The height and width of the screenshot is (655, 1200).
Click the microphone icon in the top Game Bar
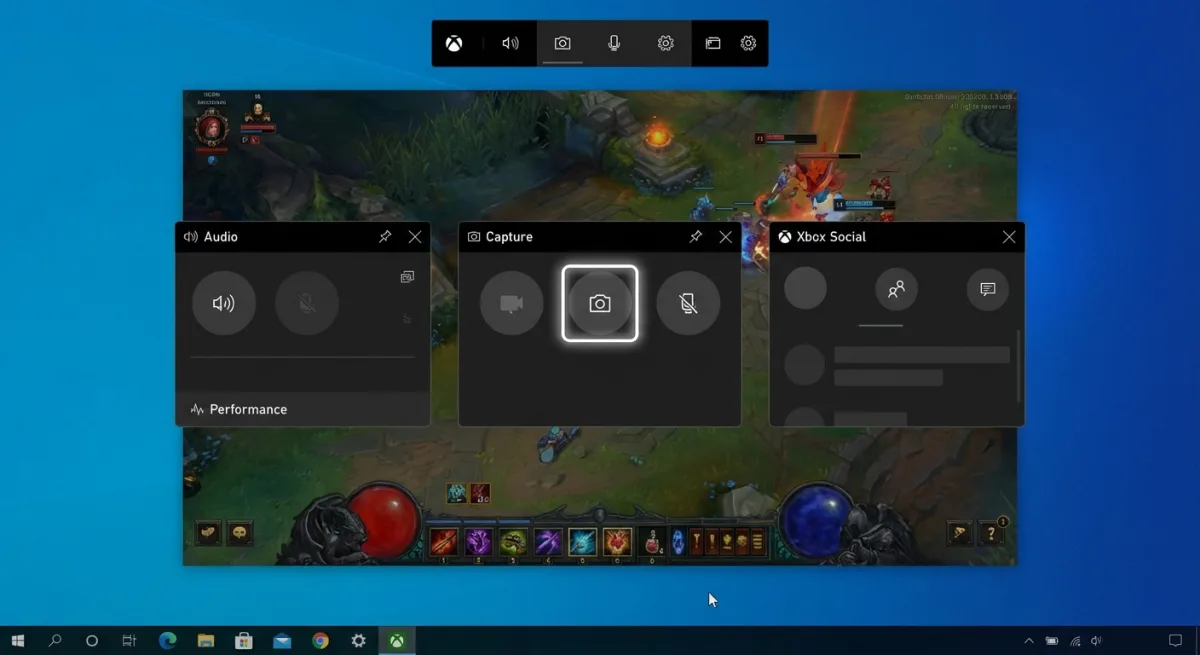click(614, 43)
